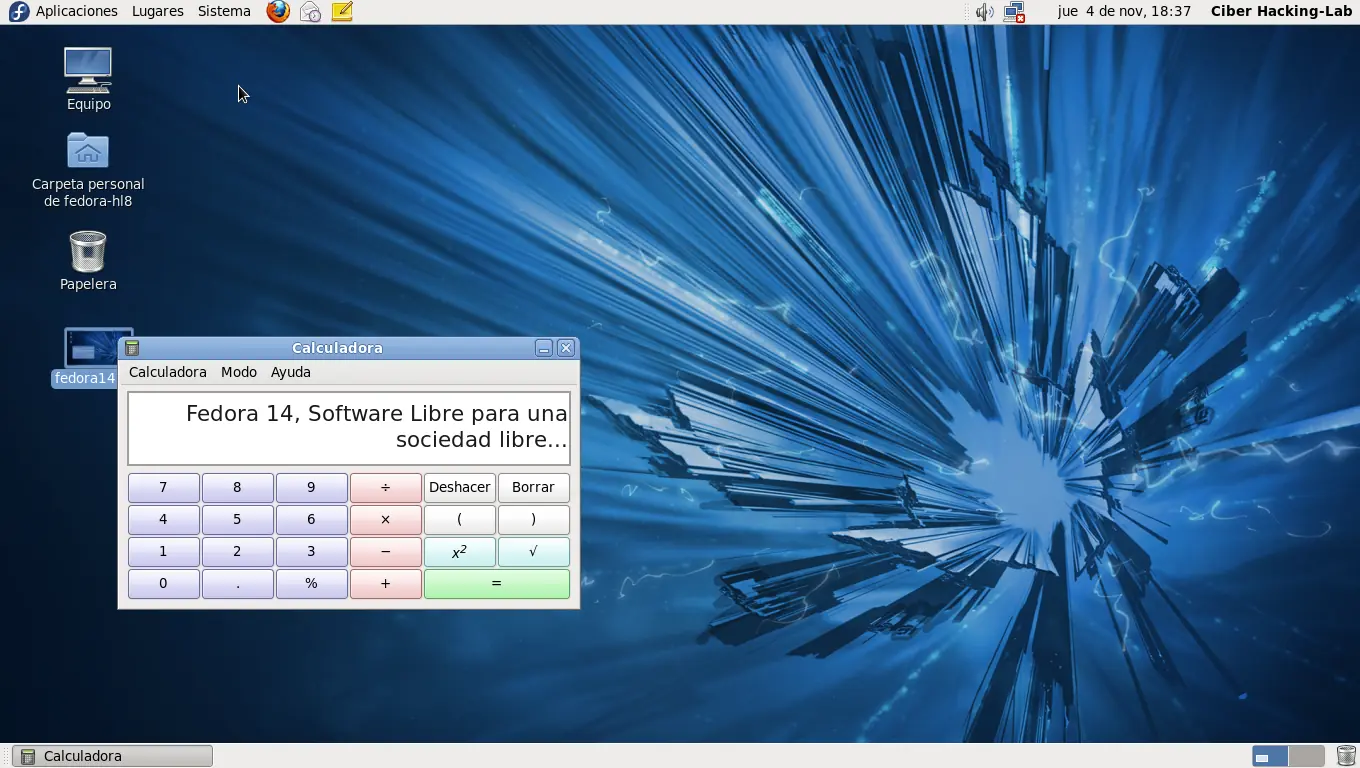Click the number 5 key
Image resolution: width=1360 pixels, height=768 pixels.
tap(238, 520)
